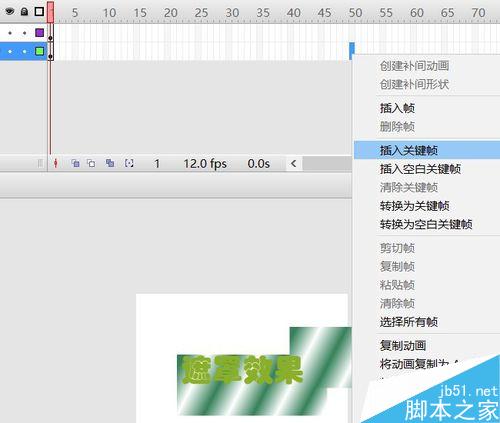Select keyframe 1 on the green layer
This screenshot has height=423, width=500.
pyautogui.click(x=50, y=51)
